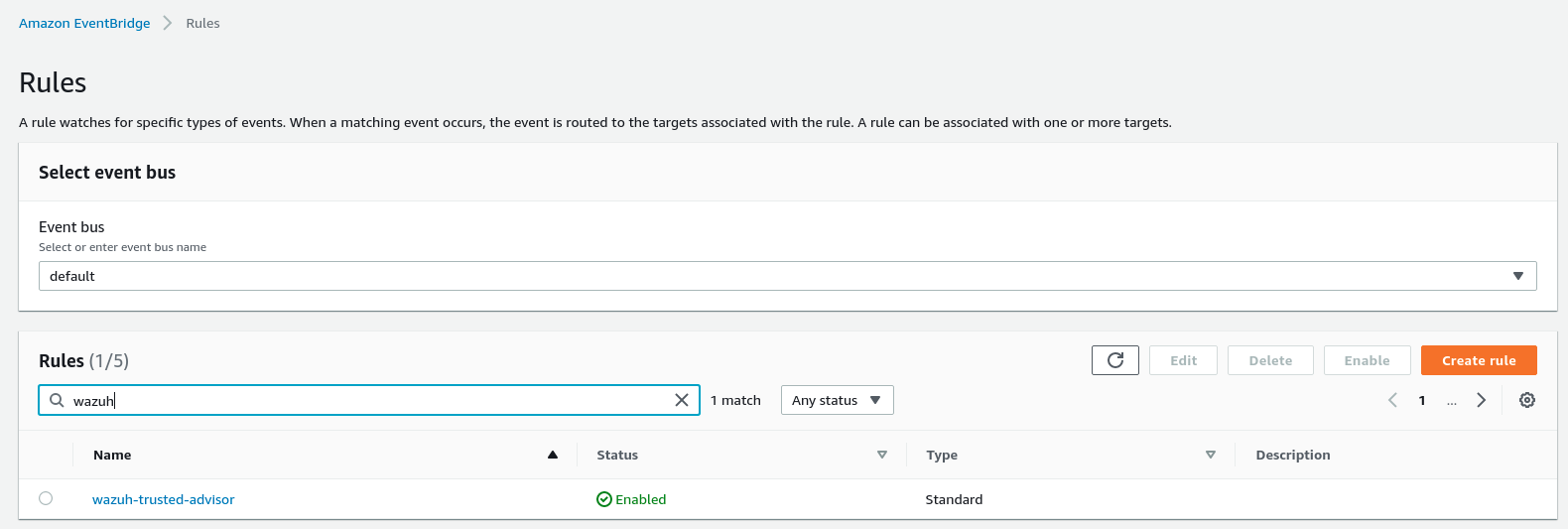This screenshot has height=529, width=1568.
Task: Click the Create rule button
Action: point(1479,360)
